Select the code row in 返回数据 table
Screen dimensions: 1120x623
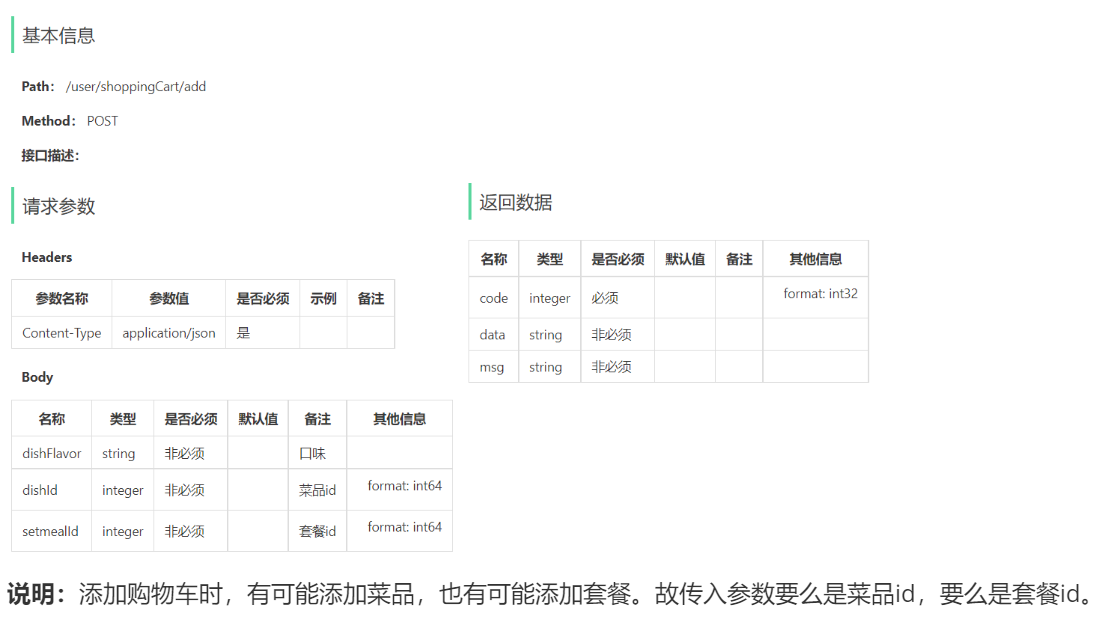pos(669,298)
